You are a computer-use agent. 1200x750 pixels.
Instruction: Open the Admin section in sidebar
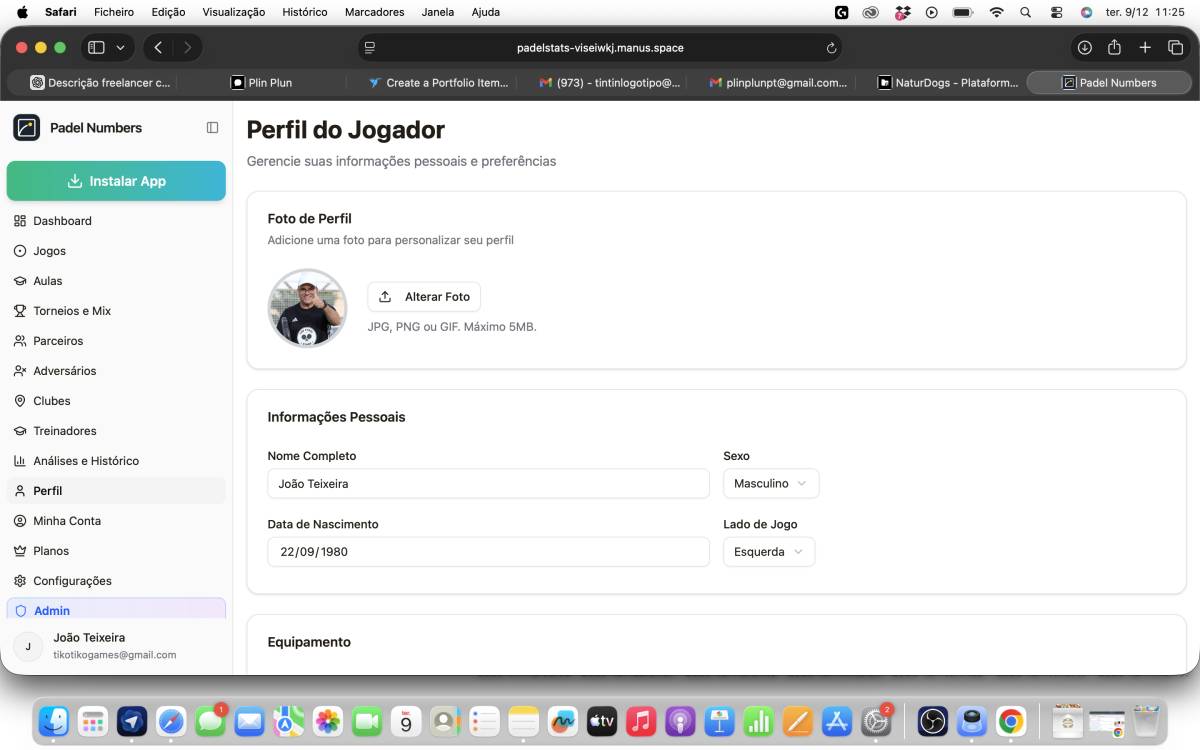tap(116, 609)
